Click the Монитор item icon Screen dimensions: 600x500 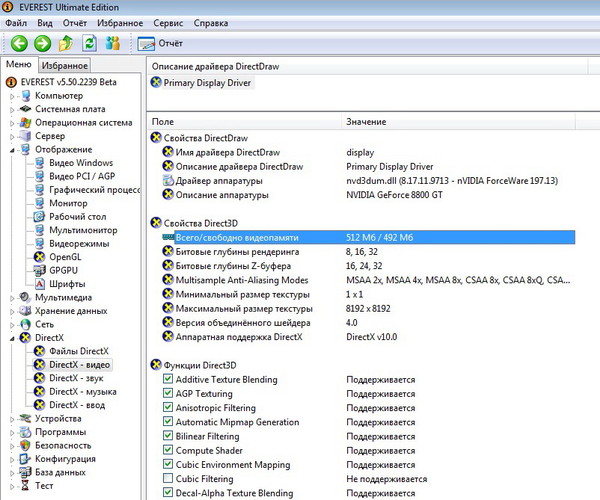(x=39, y=203)
